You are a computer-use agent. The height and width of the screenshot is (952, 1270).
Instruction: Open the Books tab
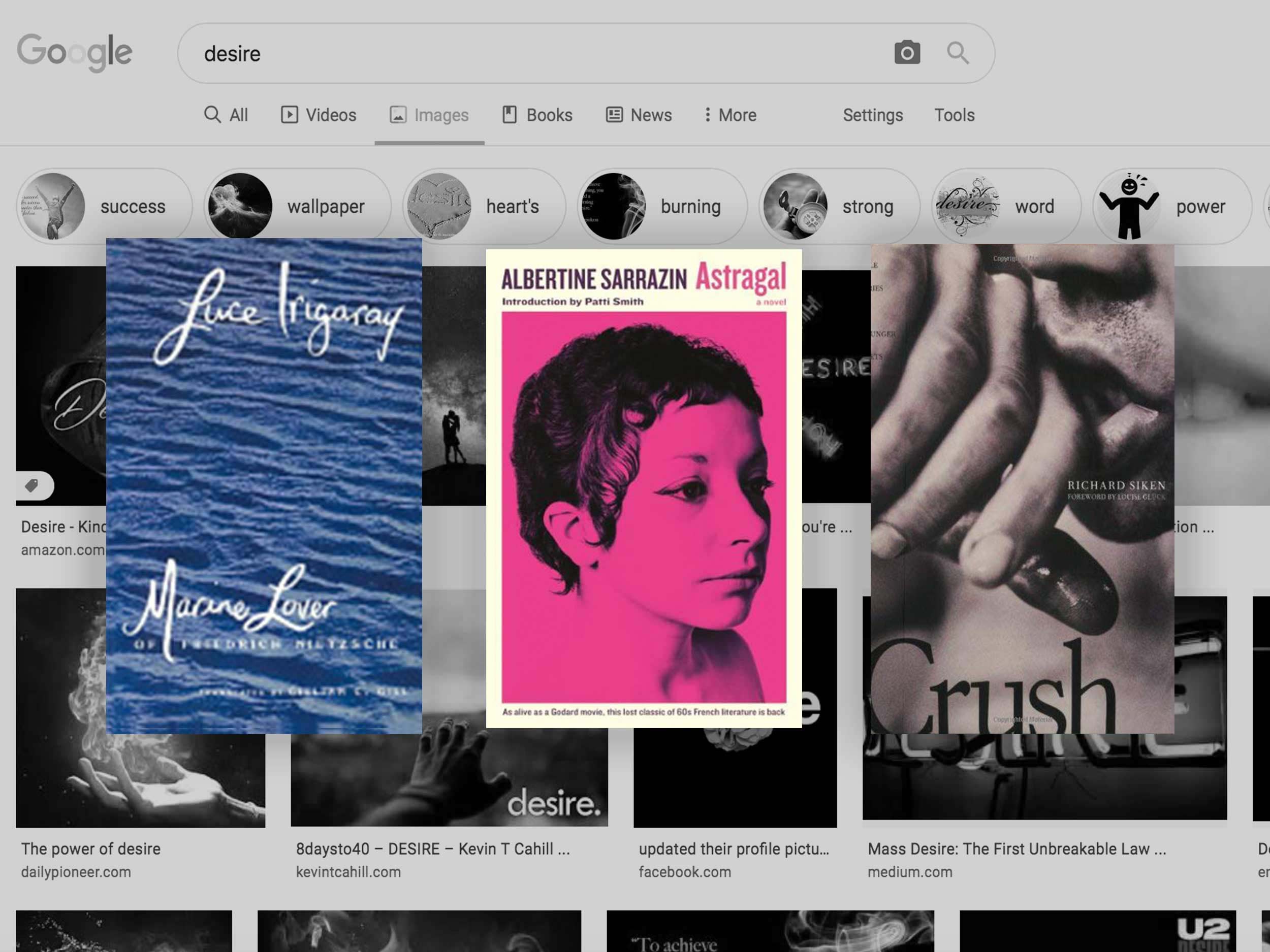[537, 115]
